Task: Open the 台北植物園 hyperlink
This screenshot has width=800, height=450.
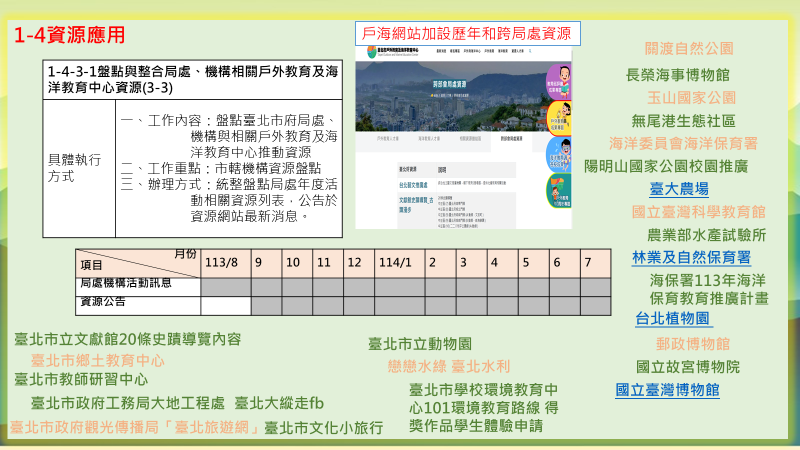Action: click(x=672, y=319)
